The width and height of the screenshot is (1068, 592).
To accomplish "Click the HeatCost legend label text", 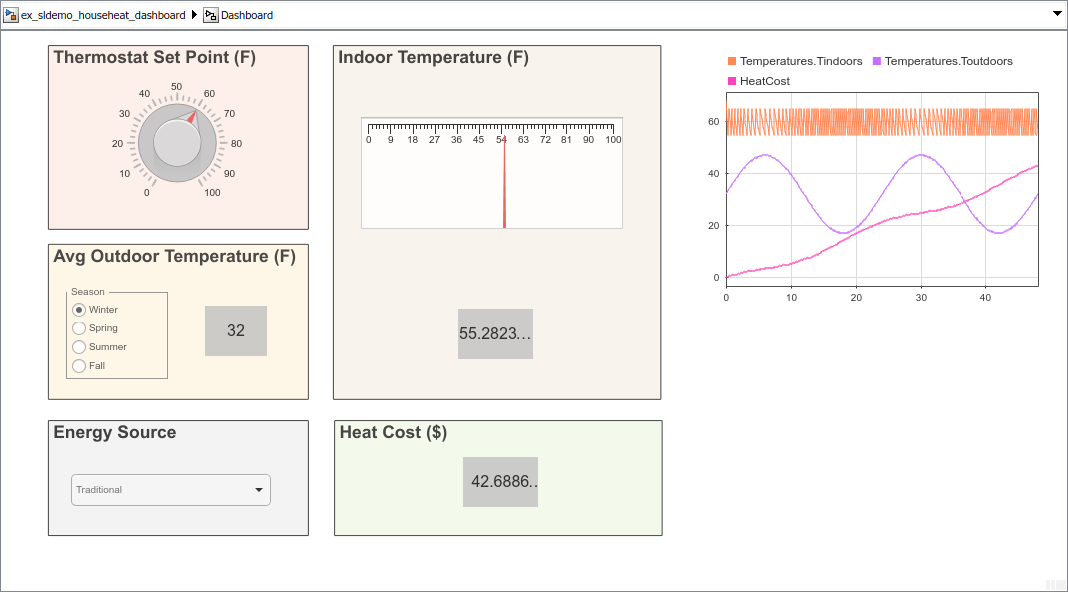I will click(765, 80).
